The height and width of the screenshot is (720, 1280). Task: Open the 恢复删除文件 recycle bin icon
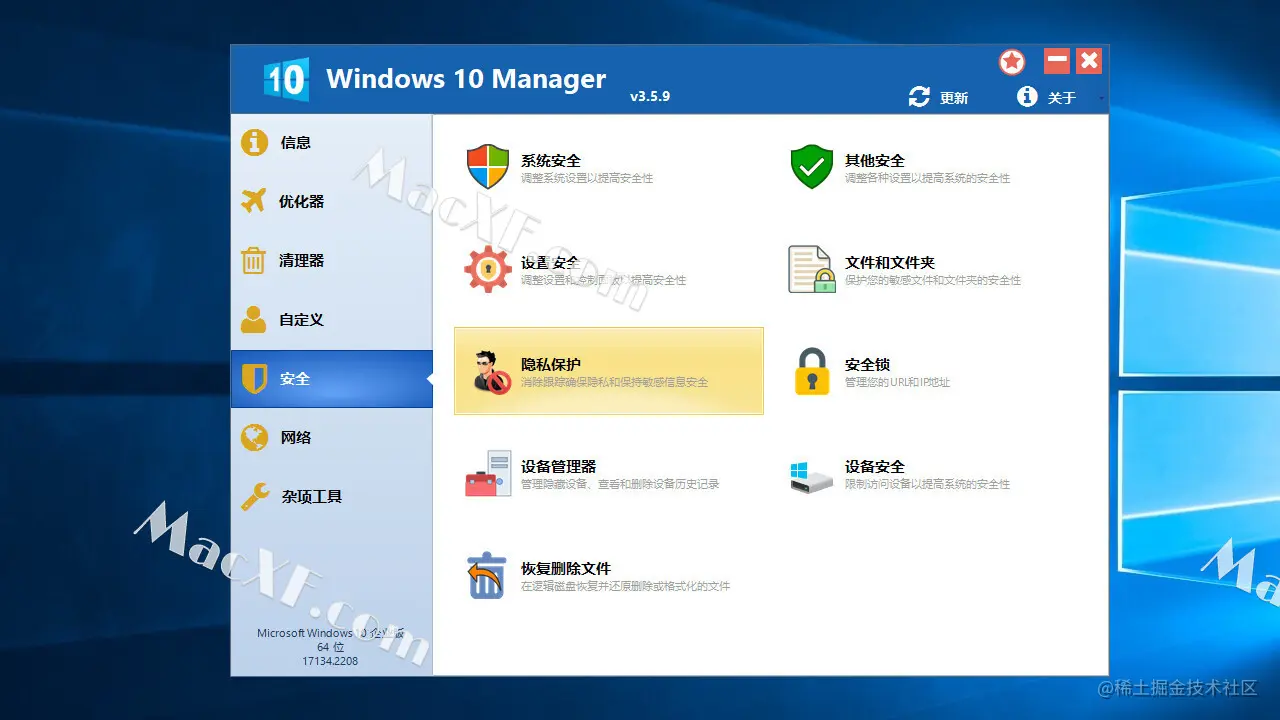[x=486, y=575]
